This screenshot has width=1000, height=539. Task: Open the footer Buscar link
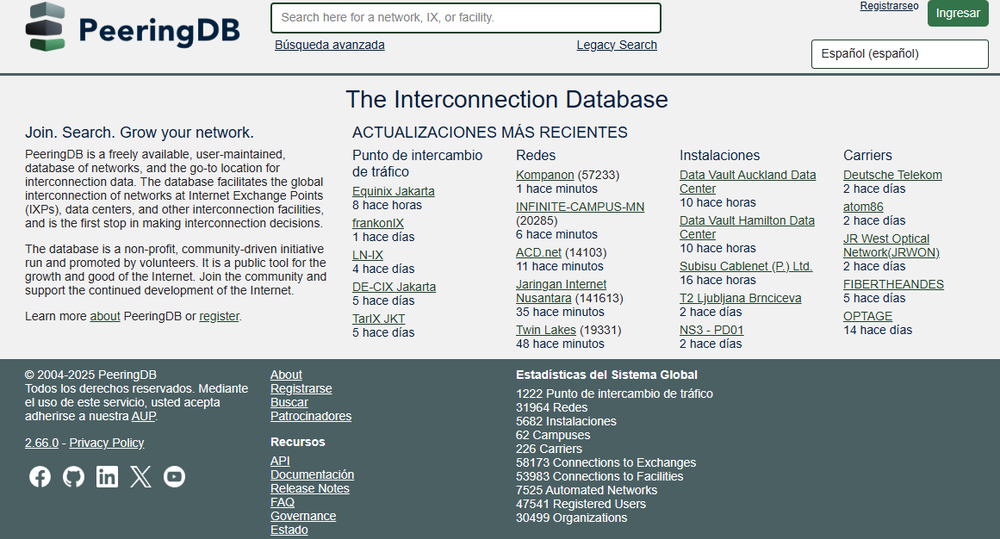(x=289, y=402)
